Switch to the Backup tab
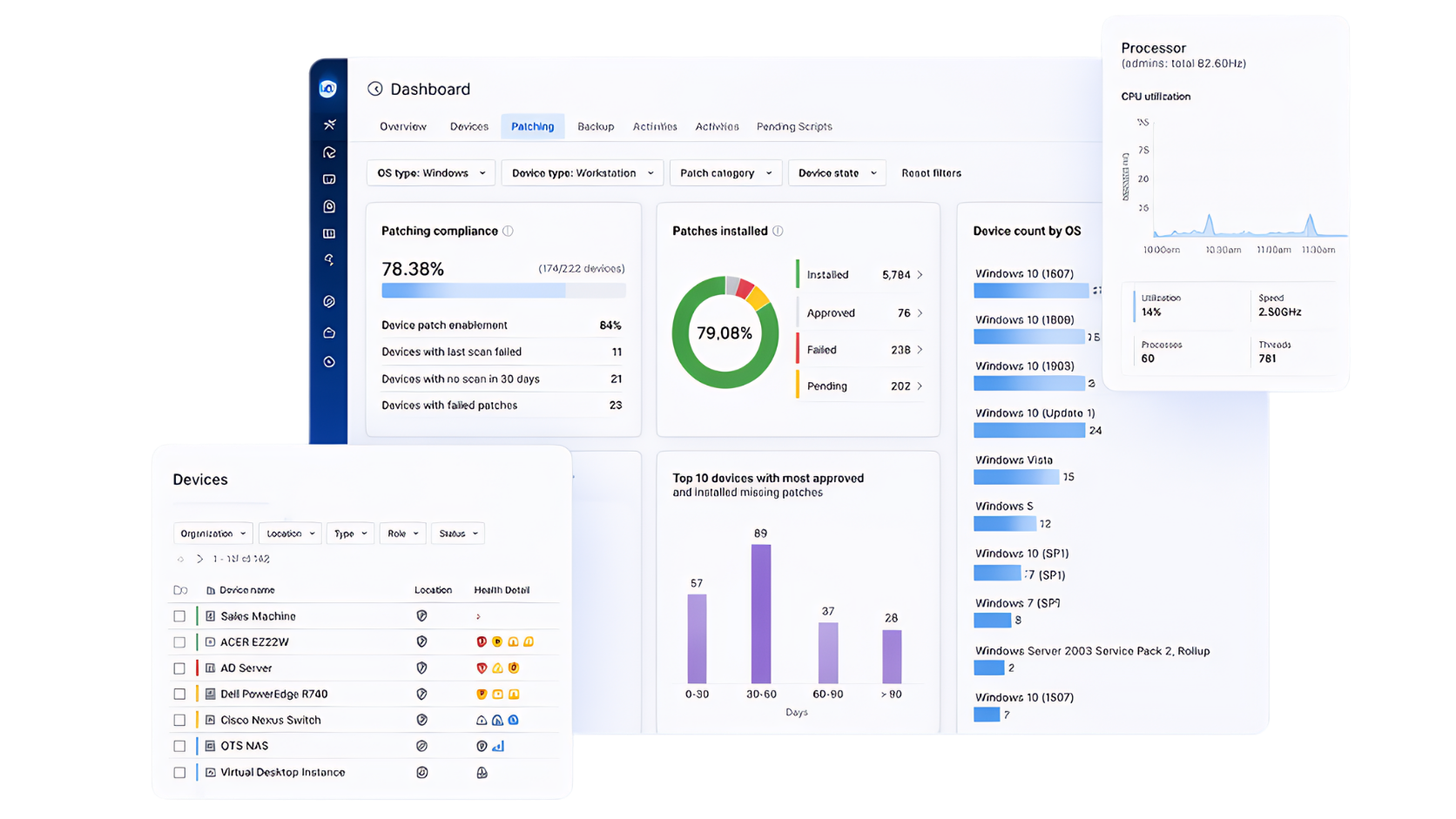The height and width of the screenshot is (819, 1456). pos(596,126)
